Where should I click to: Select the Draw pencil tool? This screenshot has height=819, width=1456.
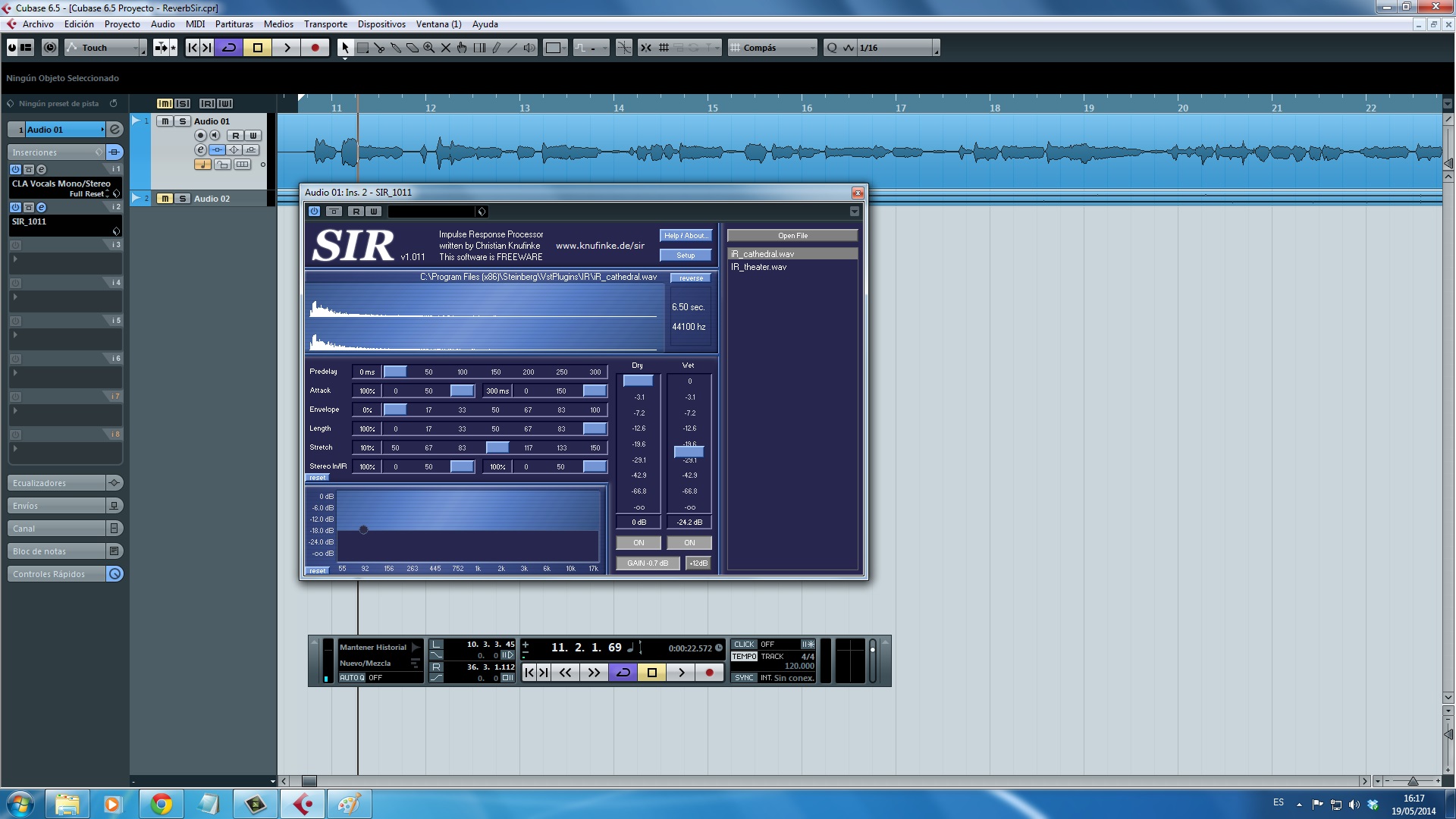tap(496, 48)
